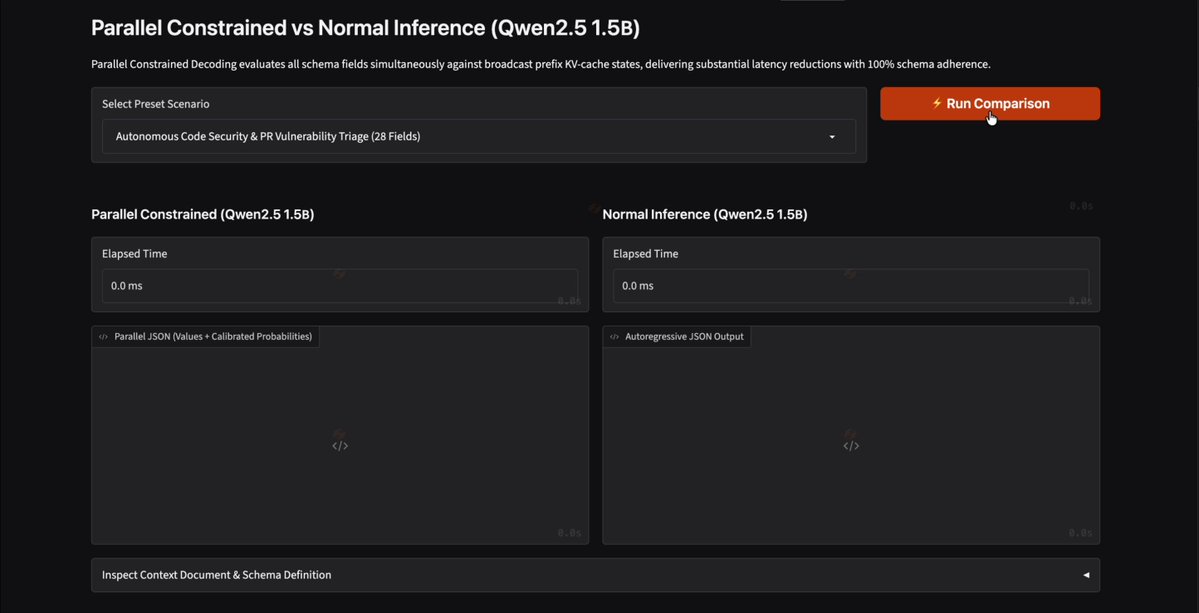The image size is (1199, 613).
Task: Expand Inspect Context Document & Schema Definition
Action: pyautogui.click(x=595, y=575)
